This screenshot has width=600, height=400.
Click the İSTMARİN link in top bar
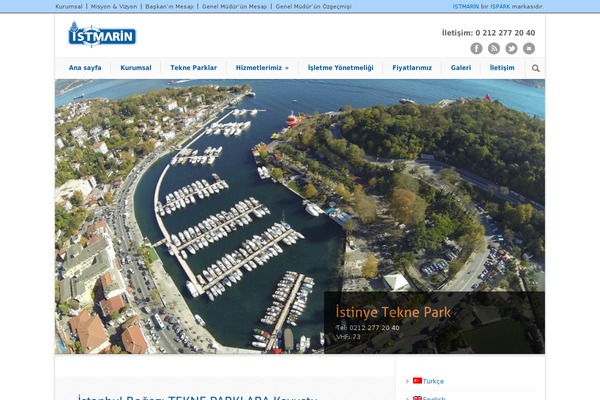466,7
